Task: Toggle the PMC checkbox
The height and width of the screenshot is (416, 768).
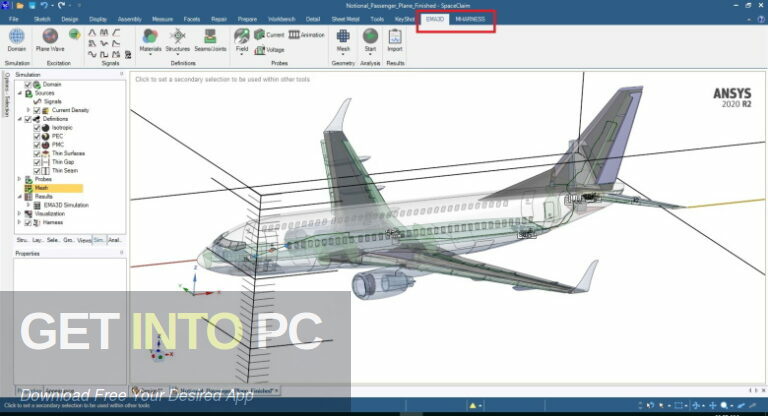Action: (37, 145)
